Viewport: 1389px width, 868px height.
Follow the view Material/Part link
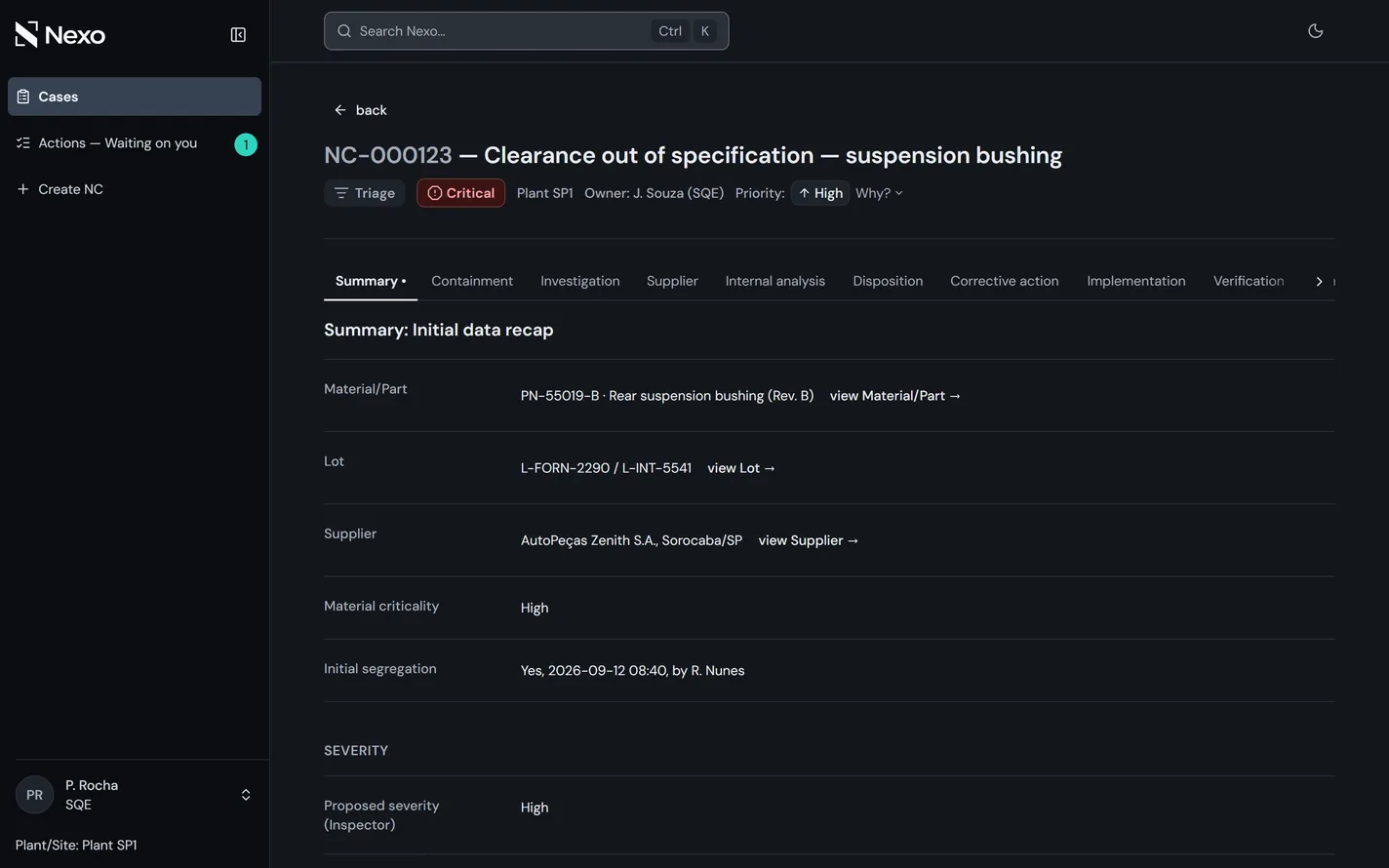pos(895,396)
